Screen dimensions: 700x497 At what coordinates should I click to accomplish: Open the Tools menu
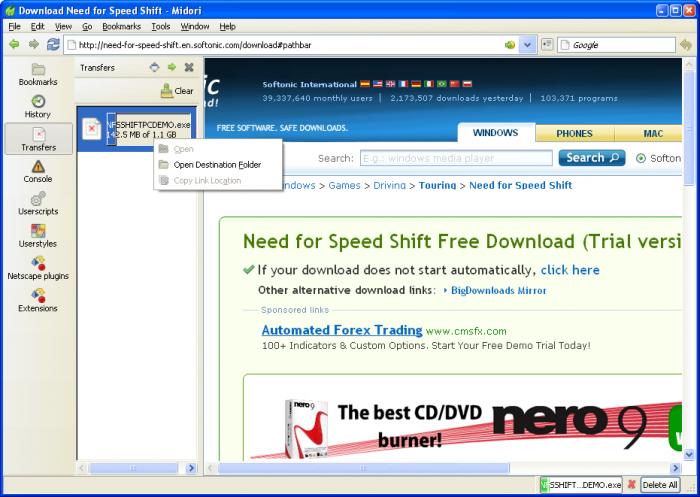pos(161,26)
